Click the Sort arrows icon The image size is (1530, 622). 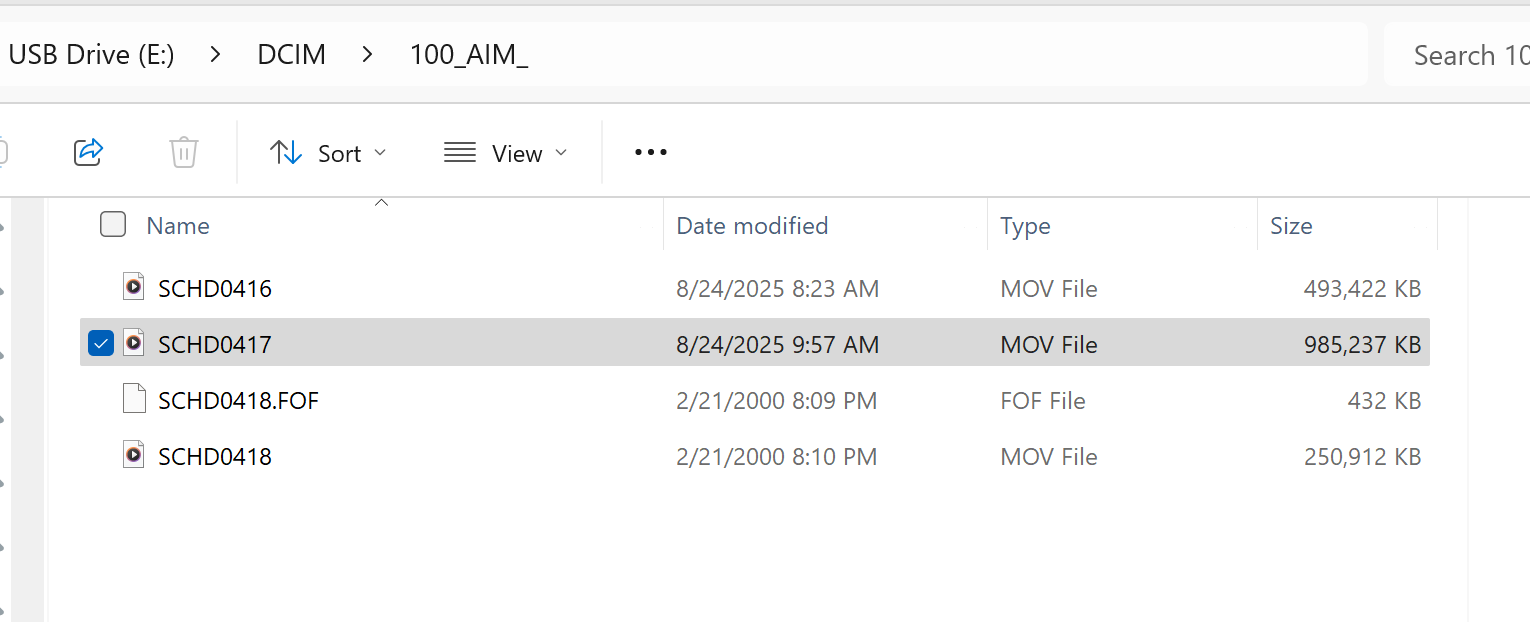[287, 153]
